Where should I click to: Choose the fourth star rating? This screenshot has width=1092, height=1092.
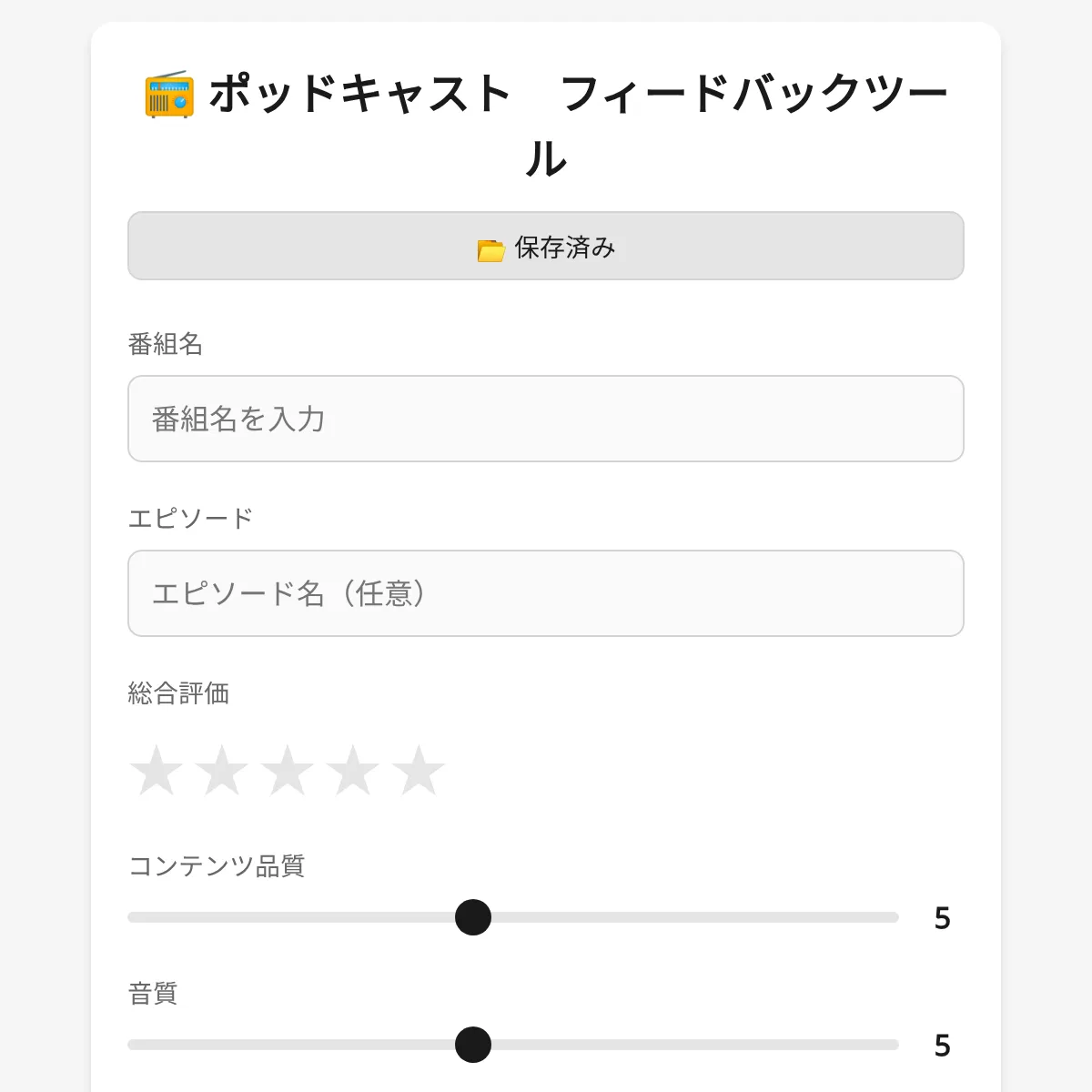coord(353,771)
